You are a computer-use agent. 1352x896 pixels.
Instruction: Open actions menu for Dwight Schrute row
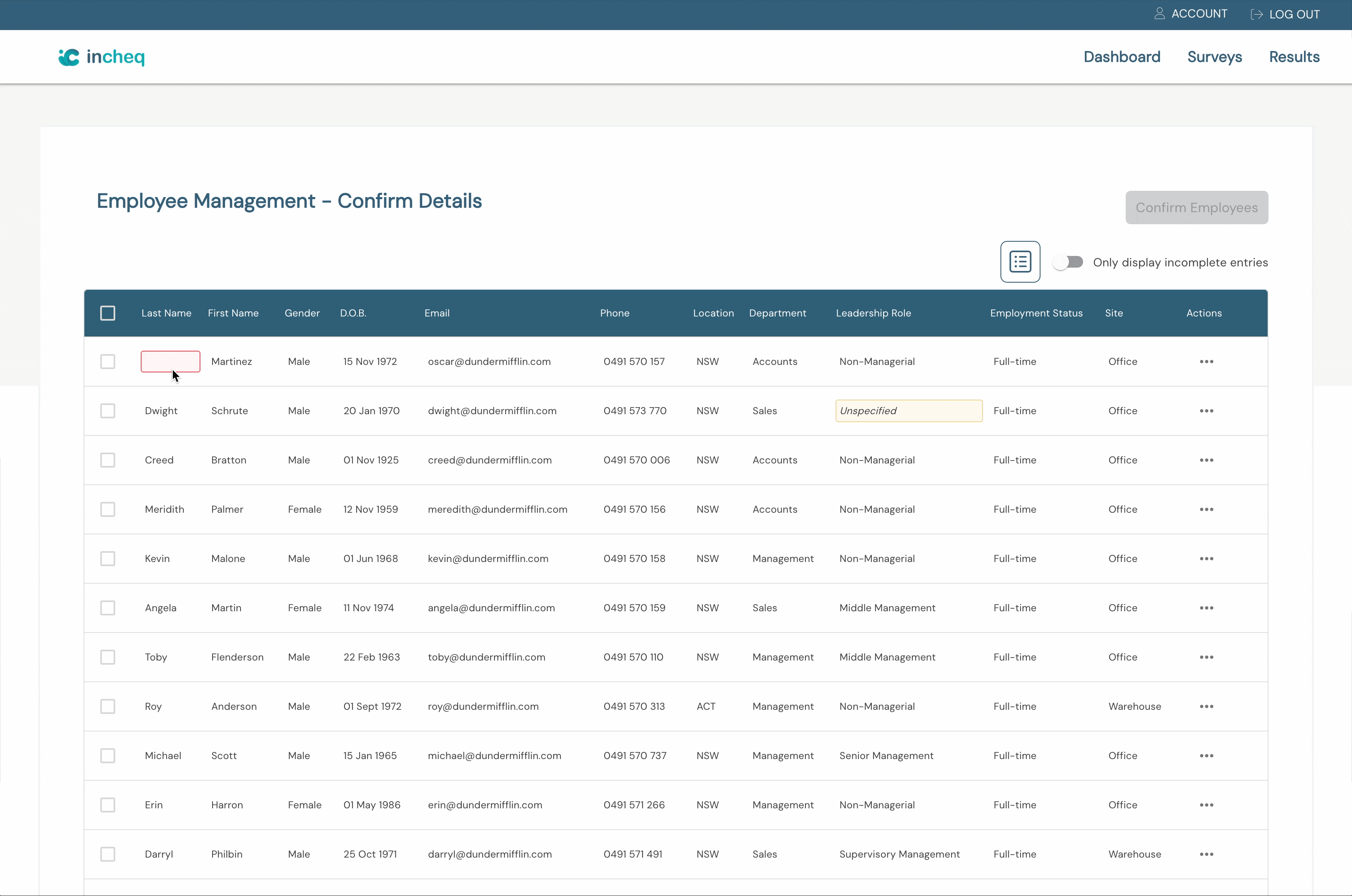tap(1206, 411)
